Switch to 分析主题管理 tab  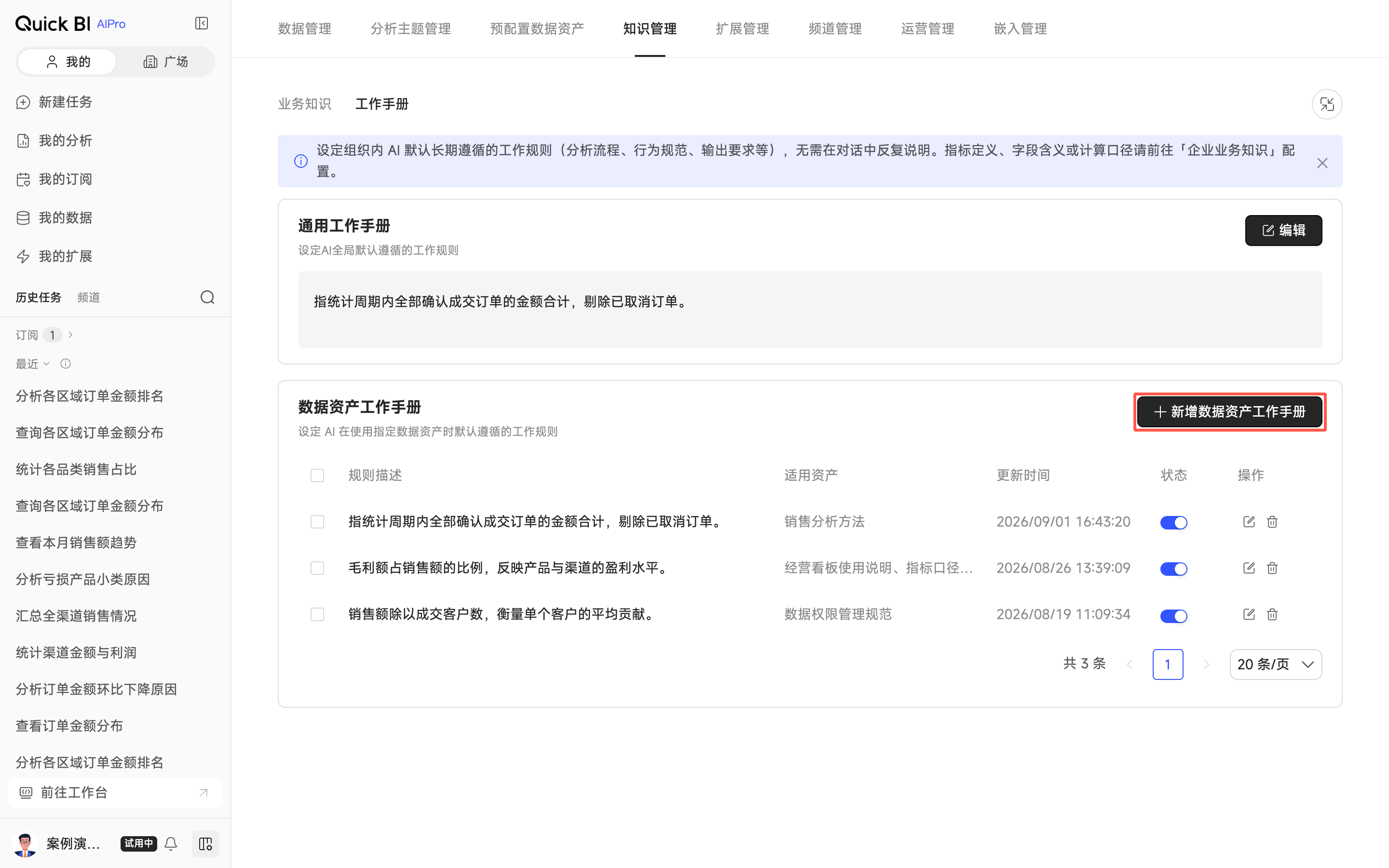(x=410, y=29)
